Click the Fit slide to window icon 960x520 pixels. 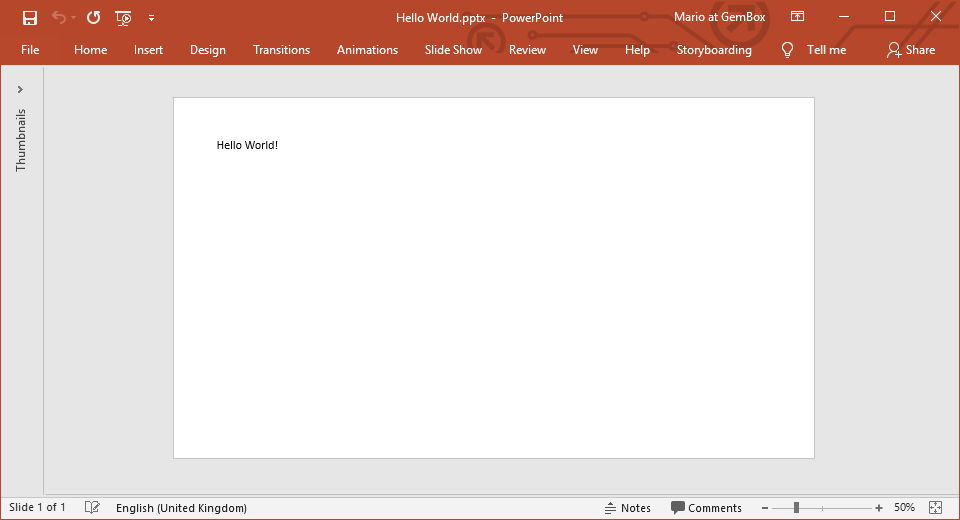coord(935,508)
